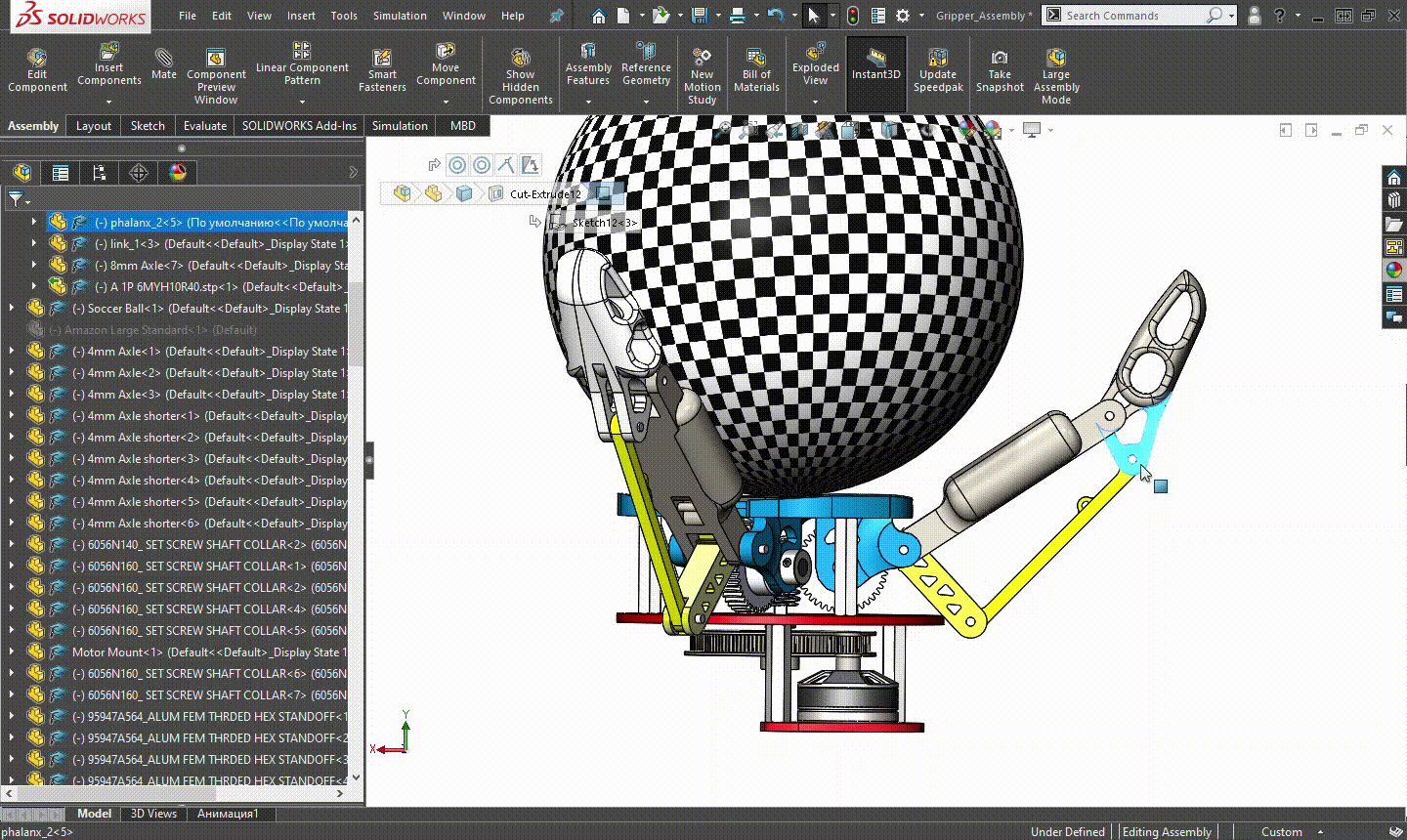Open the 3D Views bottom tab
Screen dimensions: 1407x840
pos(154,814)
